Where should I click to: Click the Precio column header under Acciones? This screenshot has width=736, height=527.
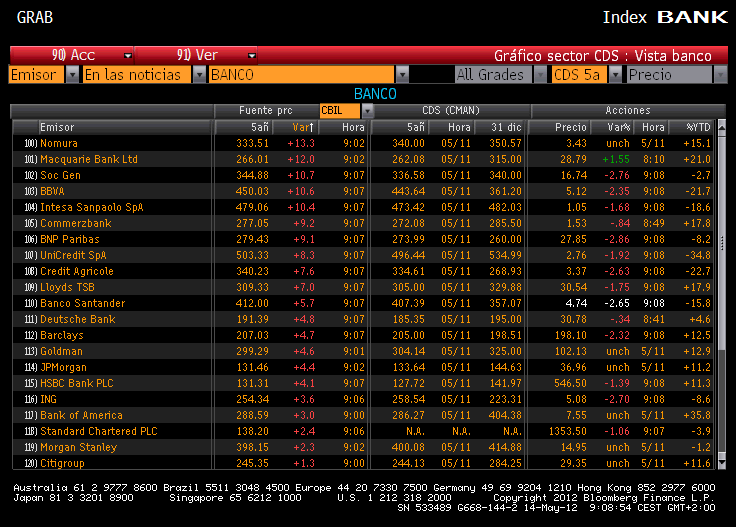560,127
